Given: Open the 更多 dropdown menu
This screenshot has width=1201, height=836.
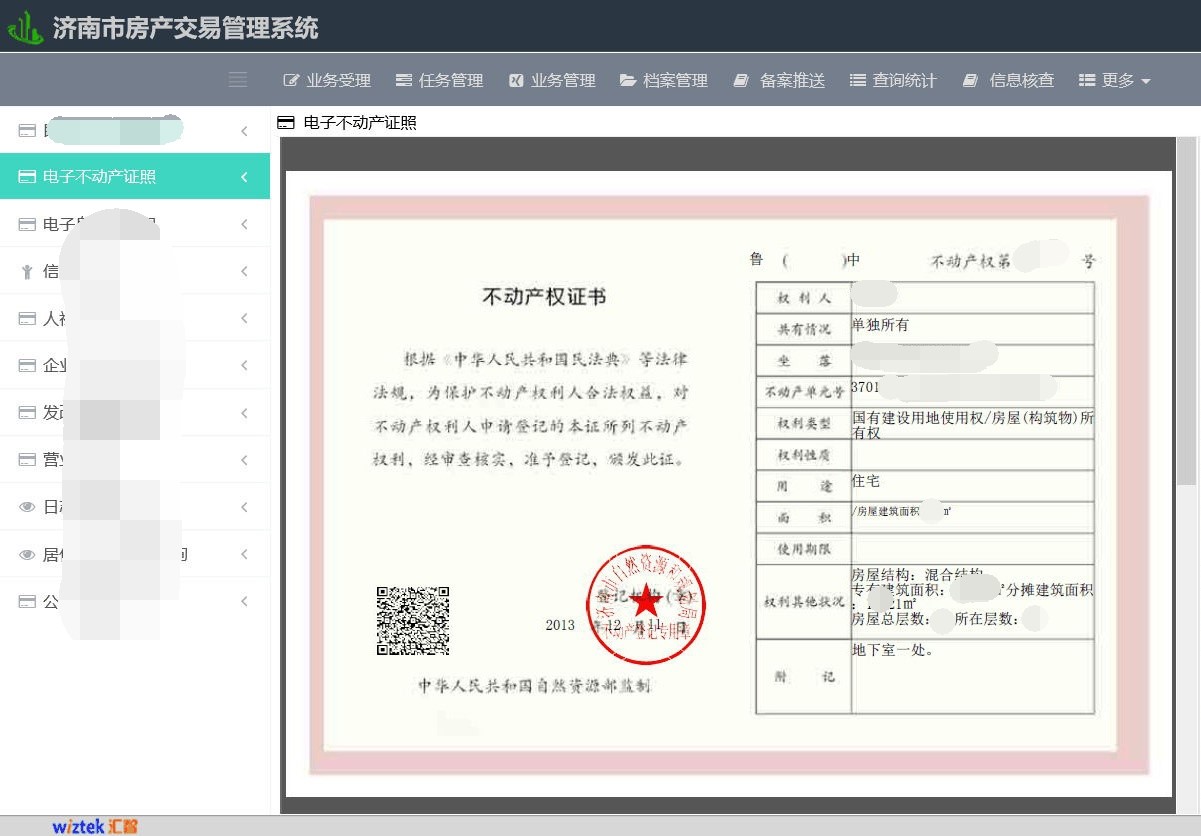Looking at the screenshot, I should [x=1115, y=81].
